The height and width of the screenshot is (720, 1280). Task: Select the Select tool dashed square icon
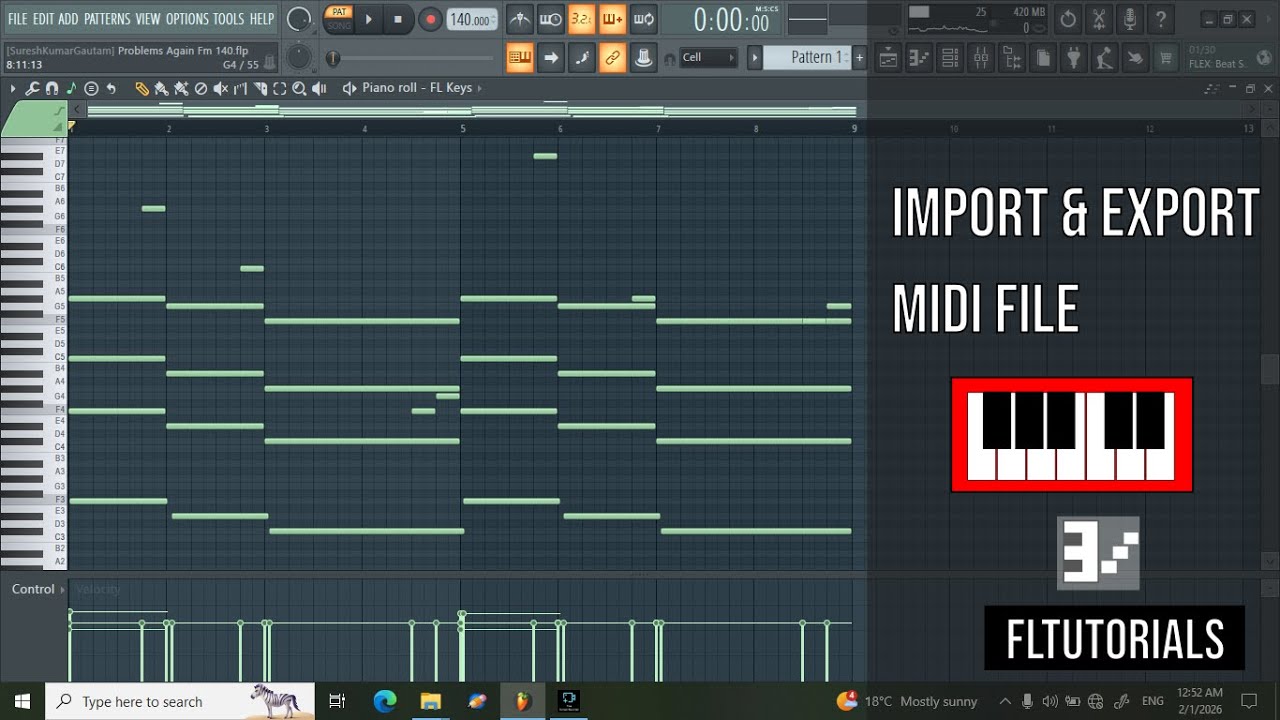point(280,88)
